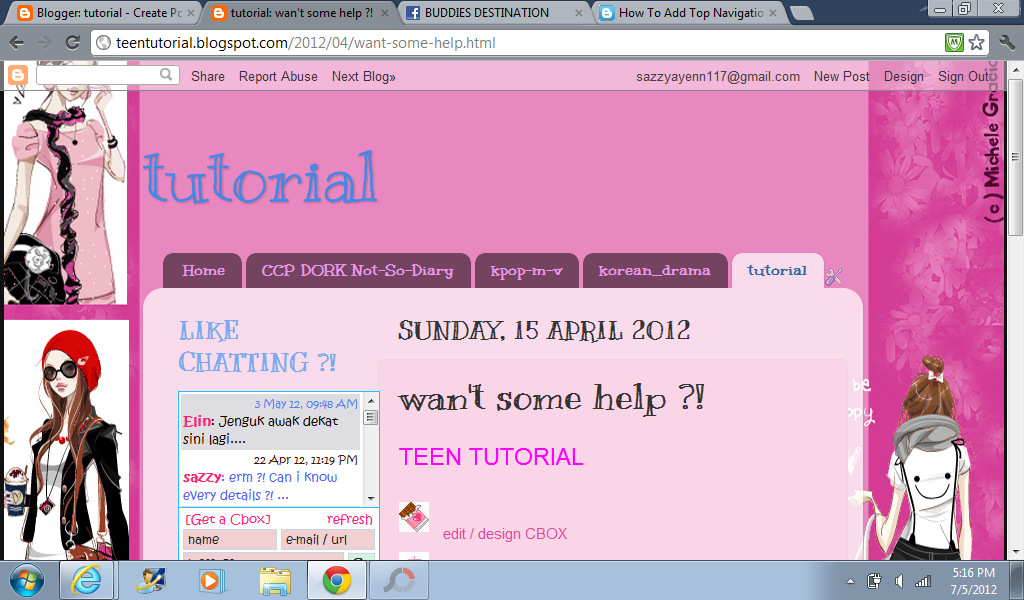Click the Cbox name input field

(230, 539)
